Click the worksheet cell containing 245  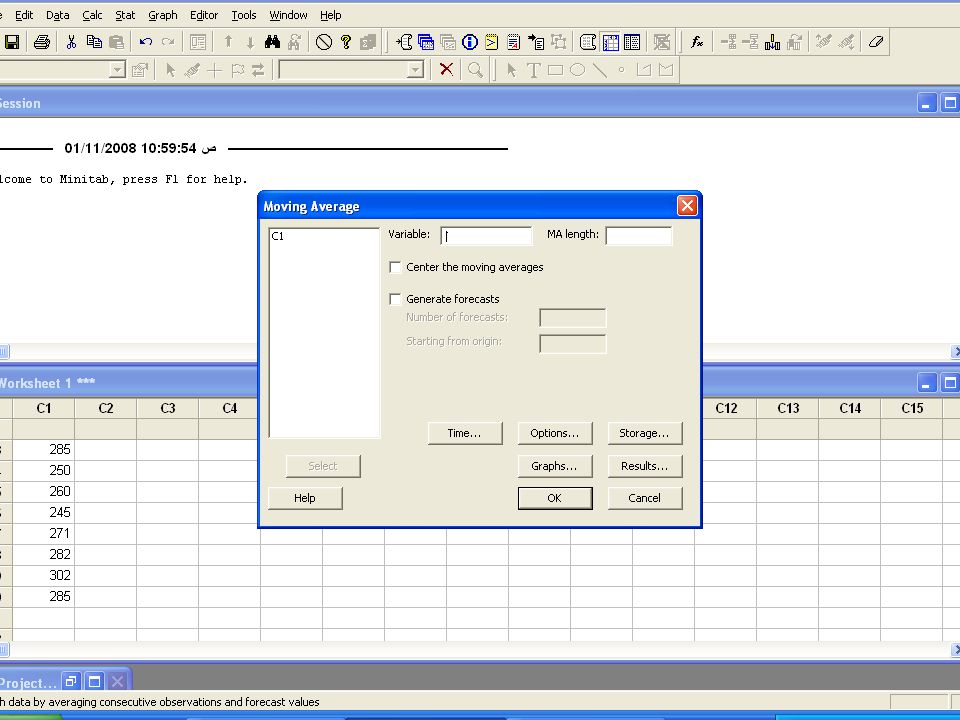[44, 512]
